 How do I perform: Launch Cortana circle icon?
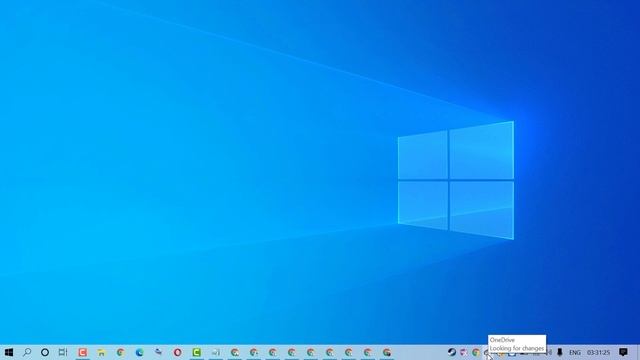tap(45, 352)
